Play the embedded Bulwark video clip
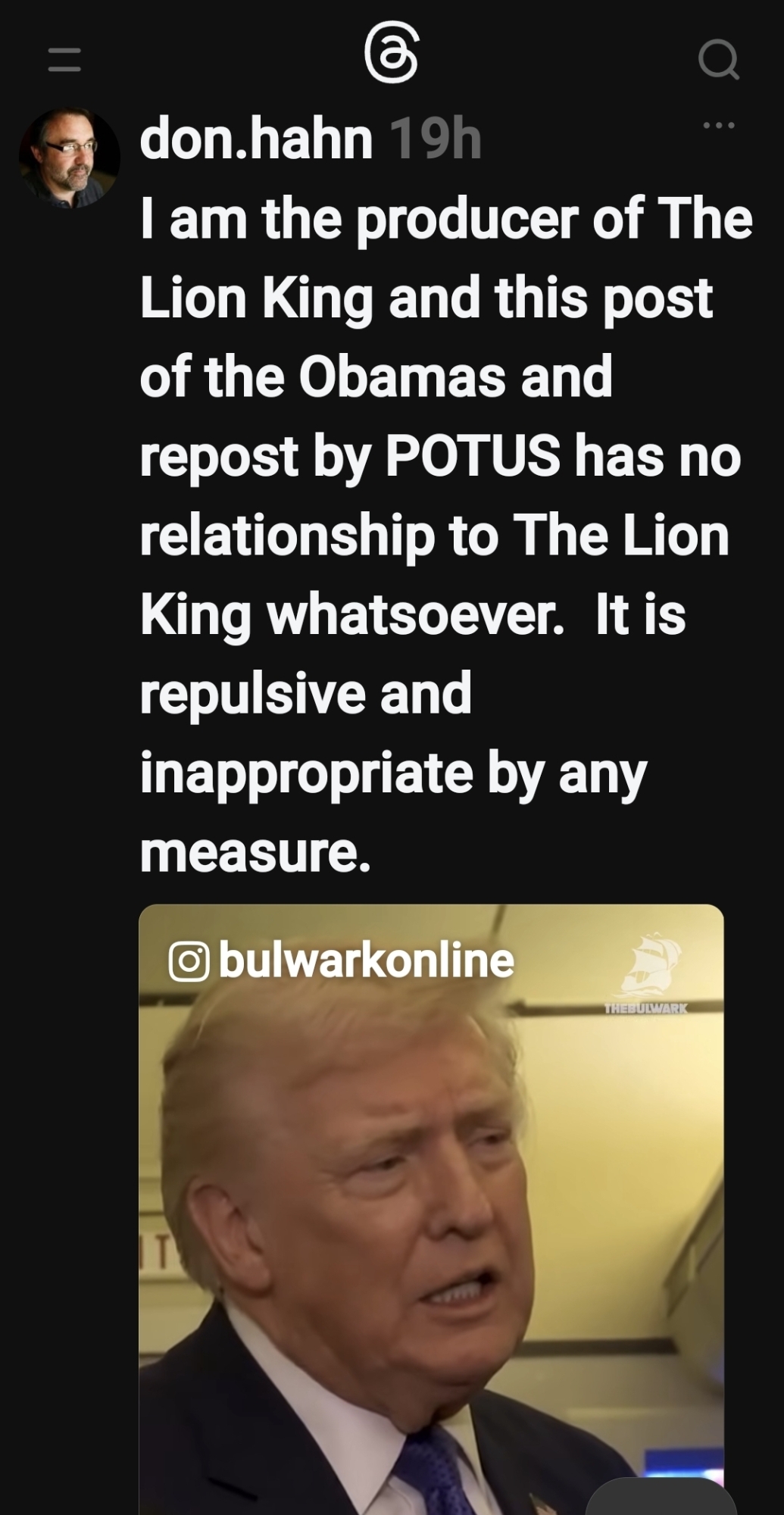Image resolution: width=784 pixels, height=1515 pixels. [x=431, y=1209]
